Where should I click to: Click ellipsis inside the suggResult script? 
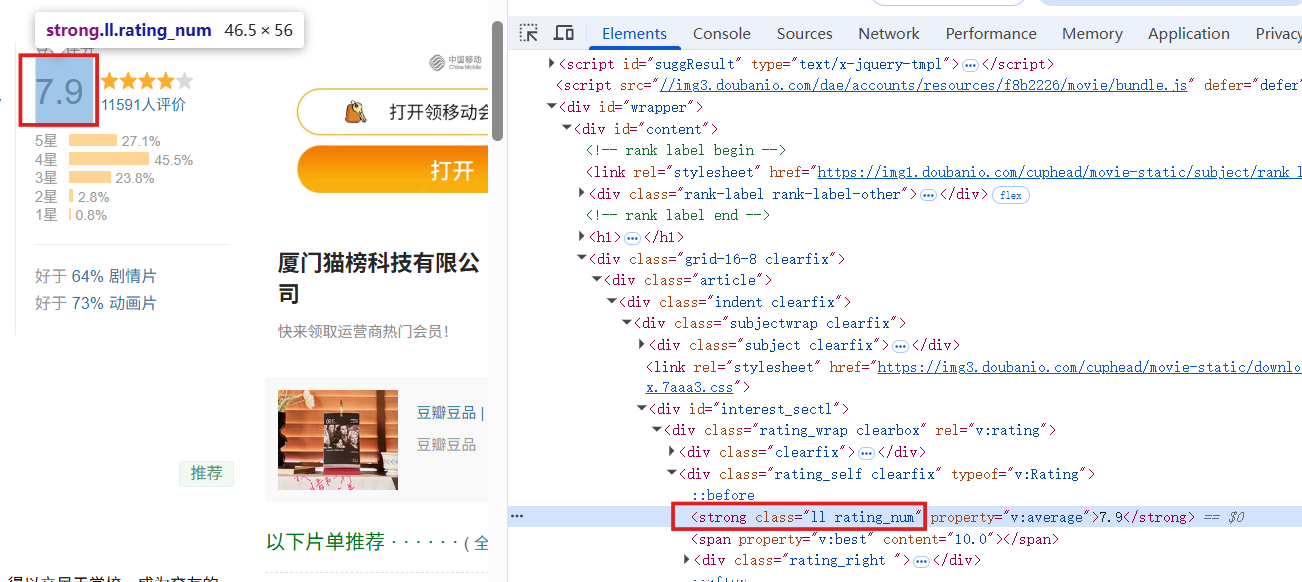[x=970, y=65]
